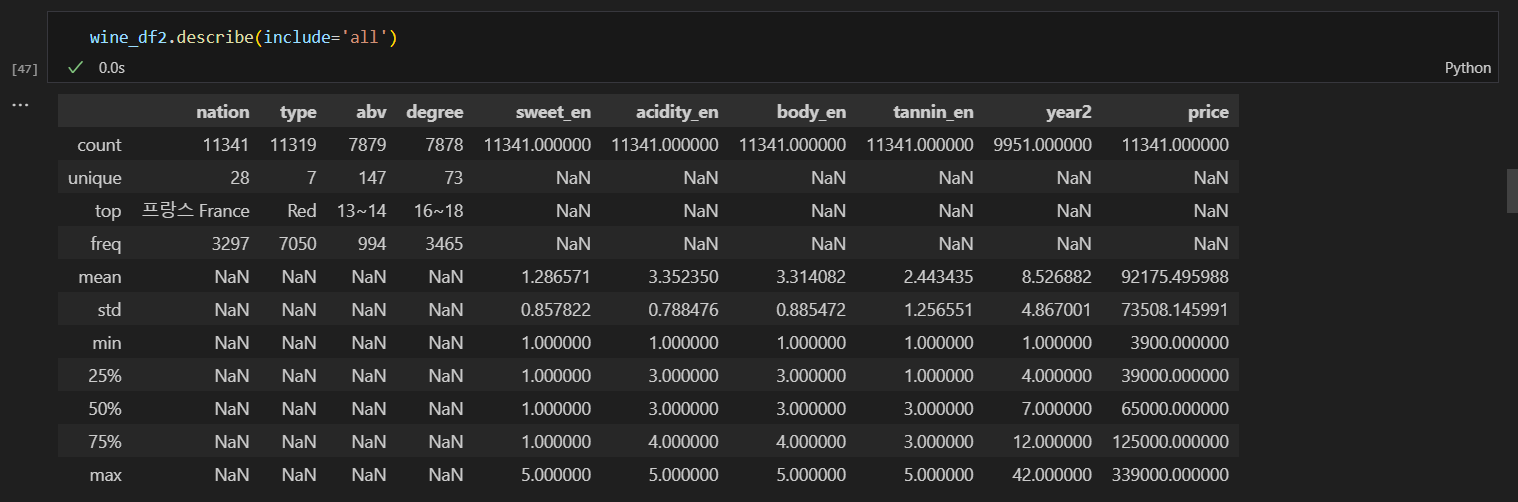Click the count row label
The image size is (1518, 502).
tap(99, 145)
